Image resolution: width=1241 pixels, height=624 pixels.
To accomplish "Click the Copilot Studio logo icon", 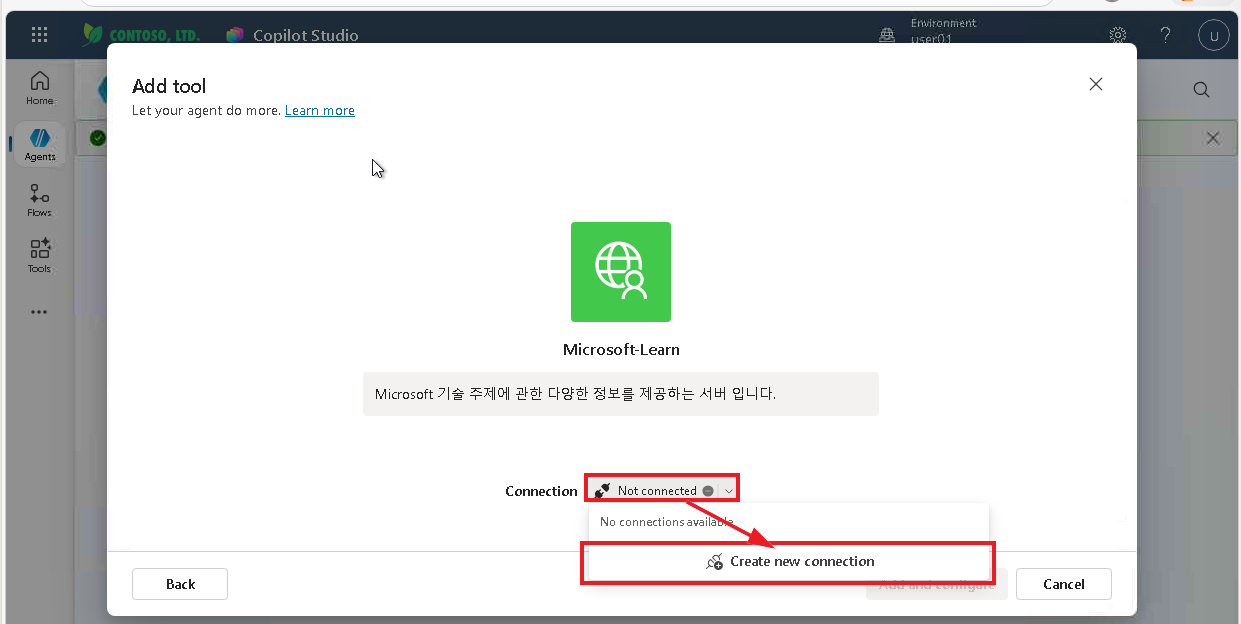I will tap(235, 35).
